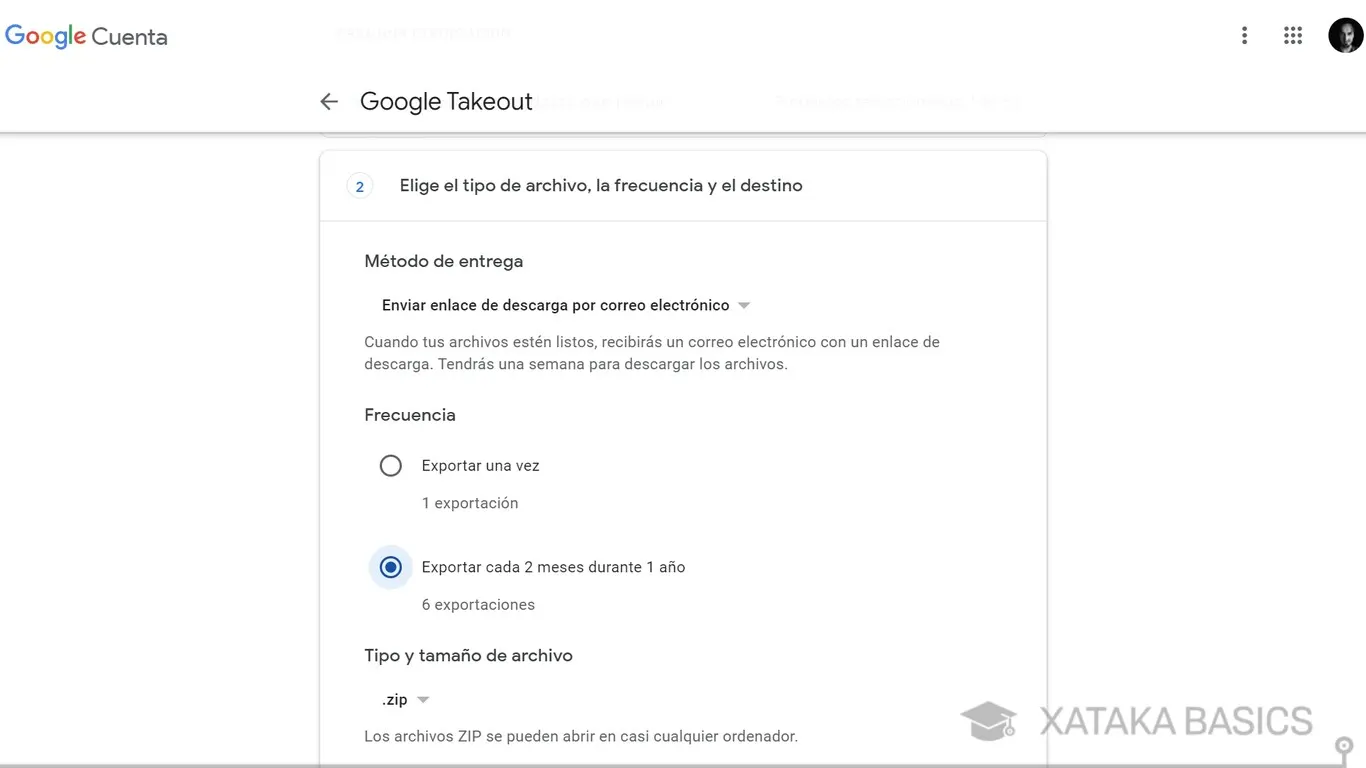The image size is (1366, 768).
Task: Open the three-dot options menu
Action: (x=1244, y=36)
